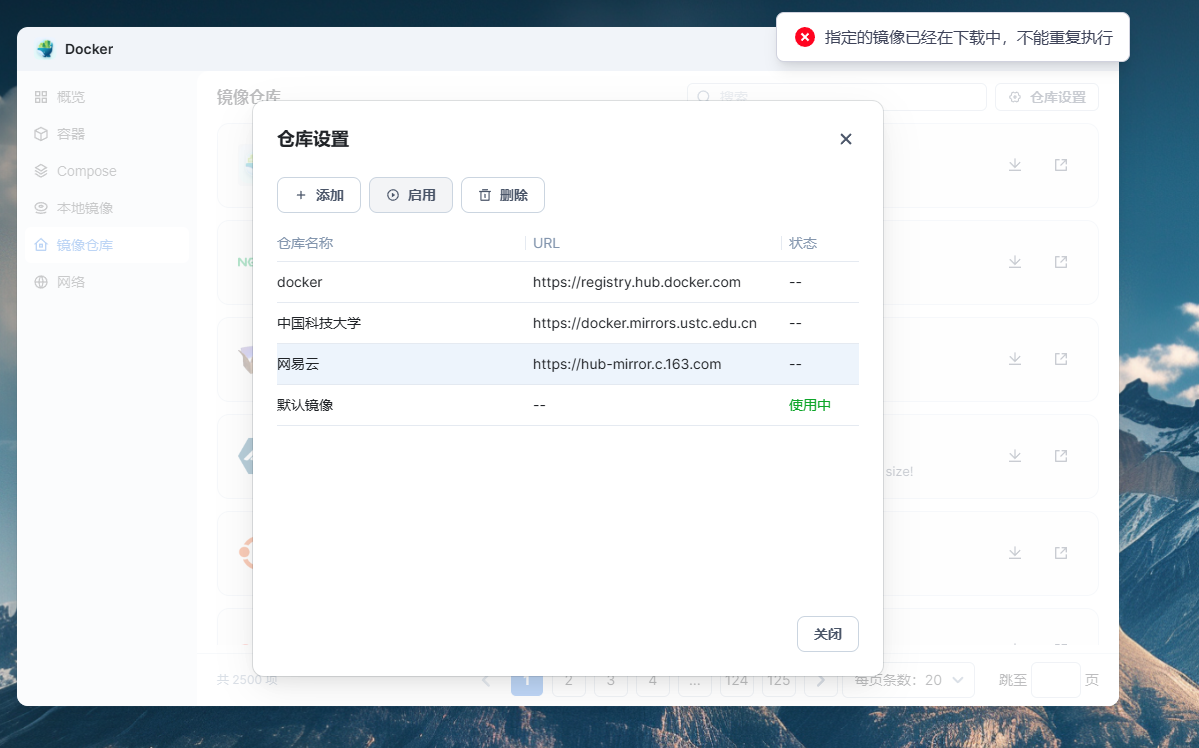Select the 默认镜像 registry row name
The image size is (1199, 748).
[x=305, y=405]
